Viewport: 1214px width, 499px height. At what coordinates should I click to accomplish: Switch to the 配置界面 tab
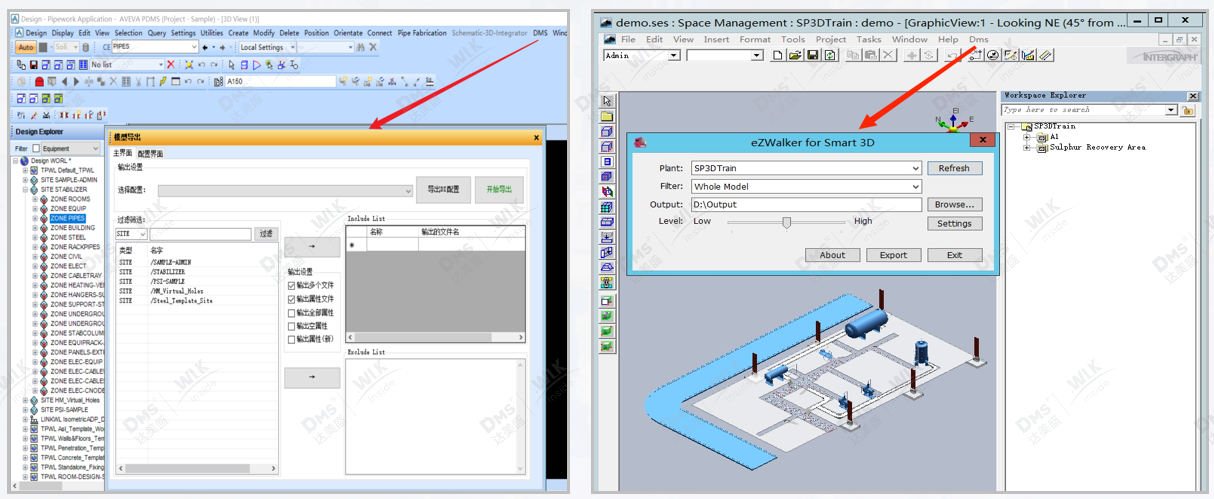tap(150, 153)
